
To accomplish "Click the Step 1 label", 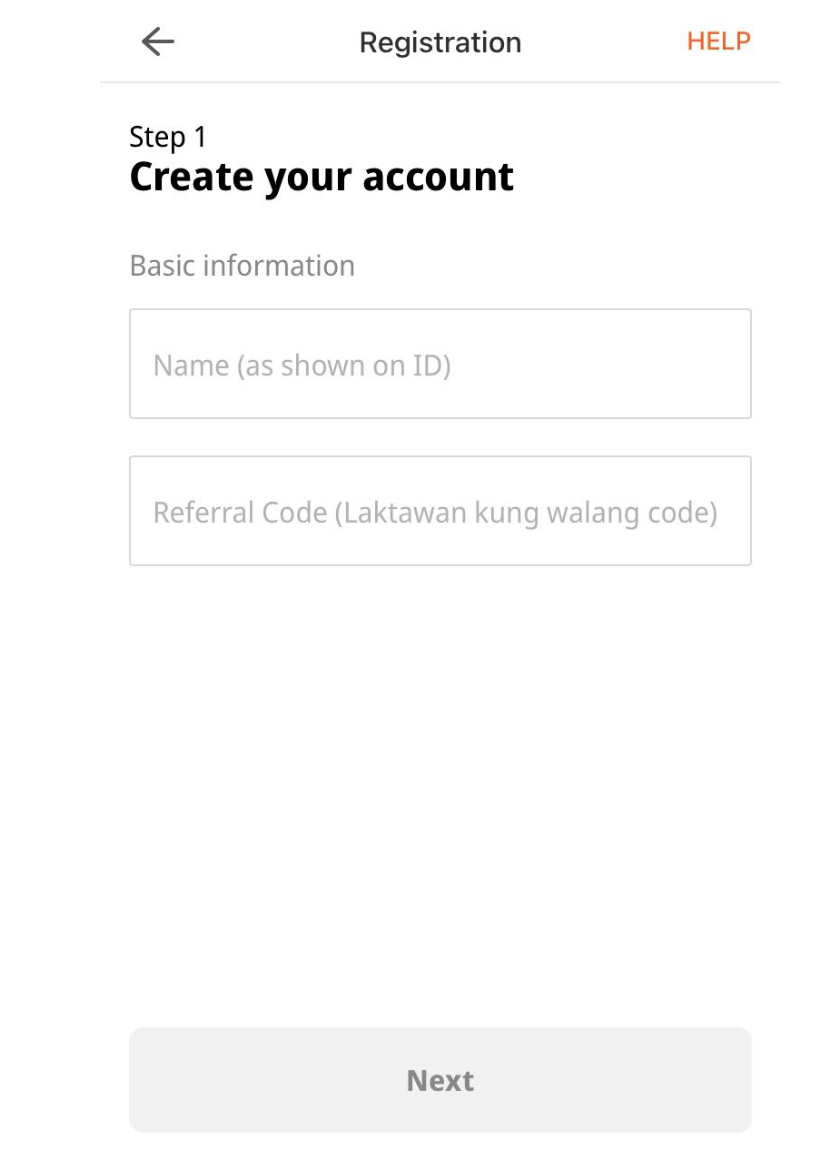I will click(x=168, y=137).
